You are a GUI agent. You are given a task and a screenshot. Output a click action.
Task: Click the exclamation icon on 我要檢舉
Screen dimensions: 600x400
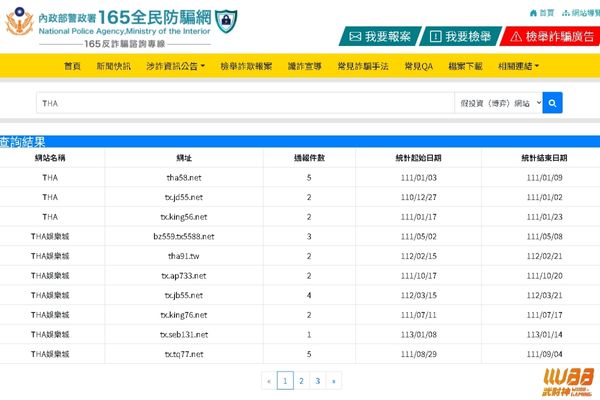click(x=435, y=36)
